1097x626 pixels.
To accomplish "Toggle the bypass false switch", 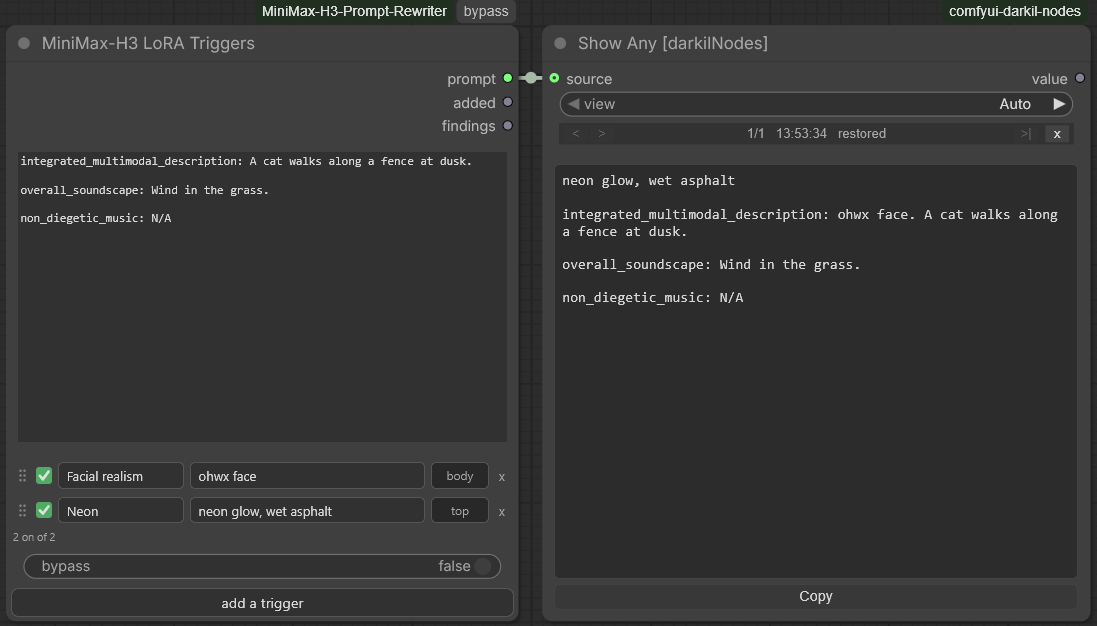I will point(262,566).
